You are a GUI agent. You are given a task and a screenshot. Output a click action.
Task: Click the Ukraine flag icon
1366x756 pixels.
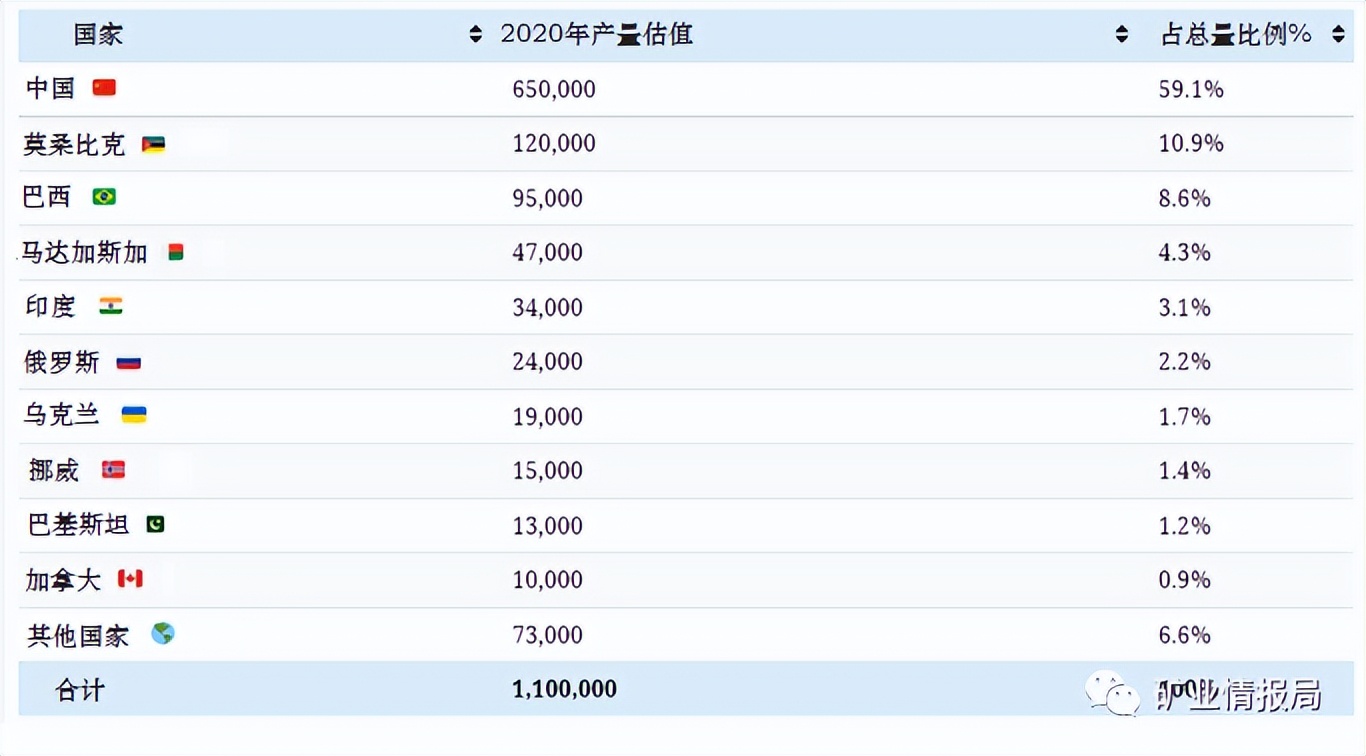coord(134,415)
